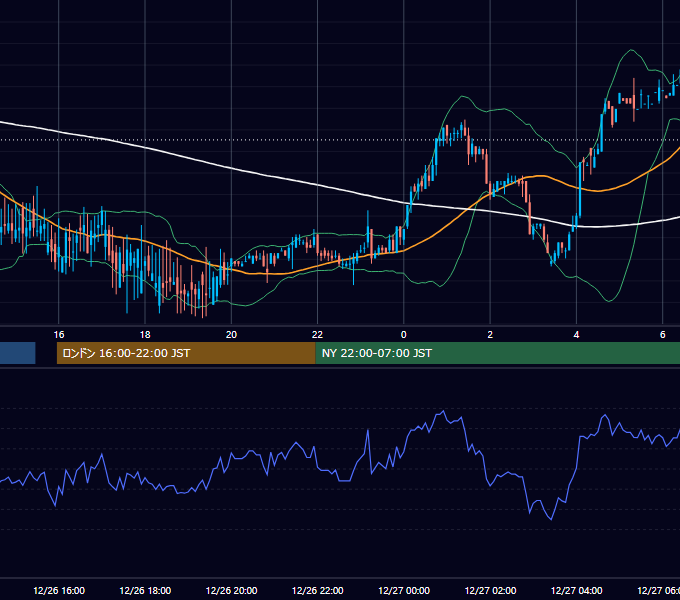Click the 12/26 18:00 date label
Viewport: 680px width, 600px height.
coord(145,590)
